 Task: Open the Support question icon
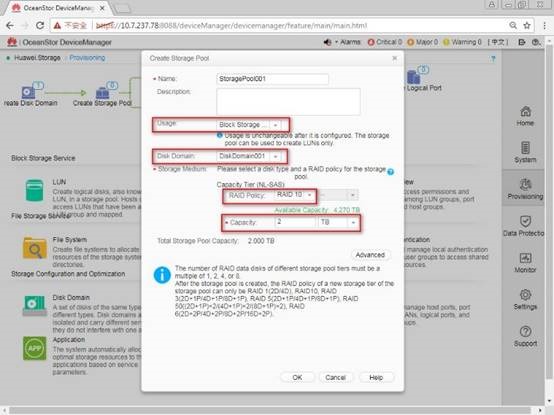tap(525, 331)
